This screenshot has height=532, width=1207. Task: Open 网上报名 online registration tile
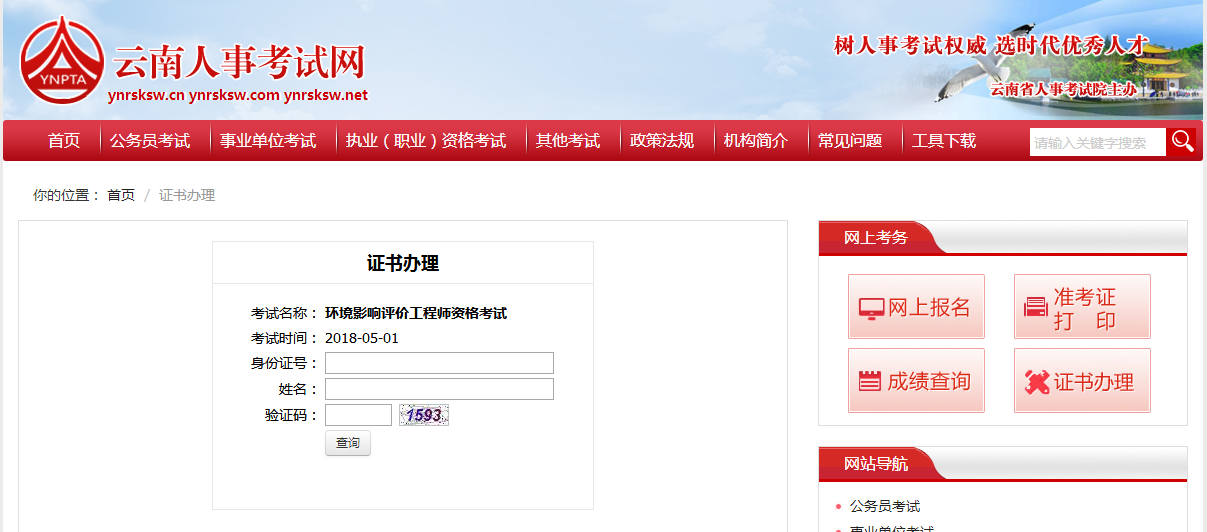click(916, 307)
